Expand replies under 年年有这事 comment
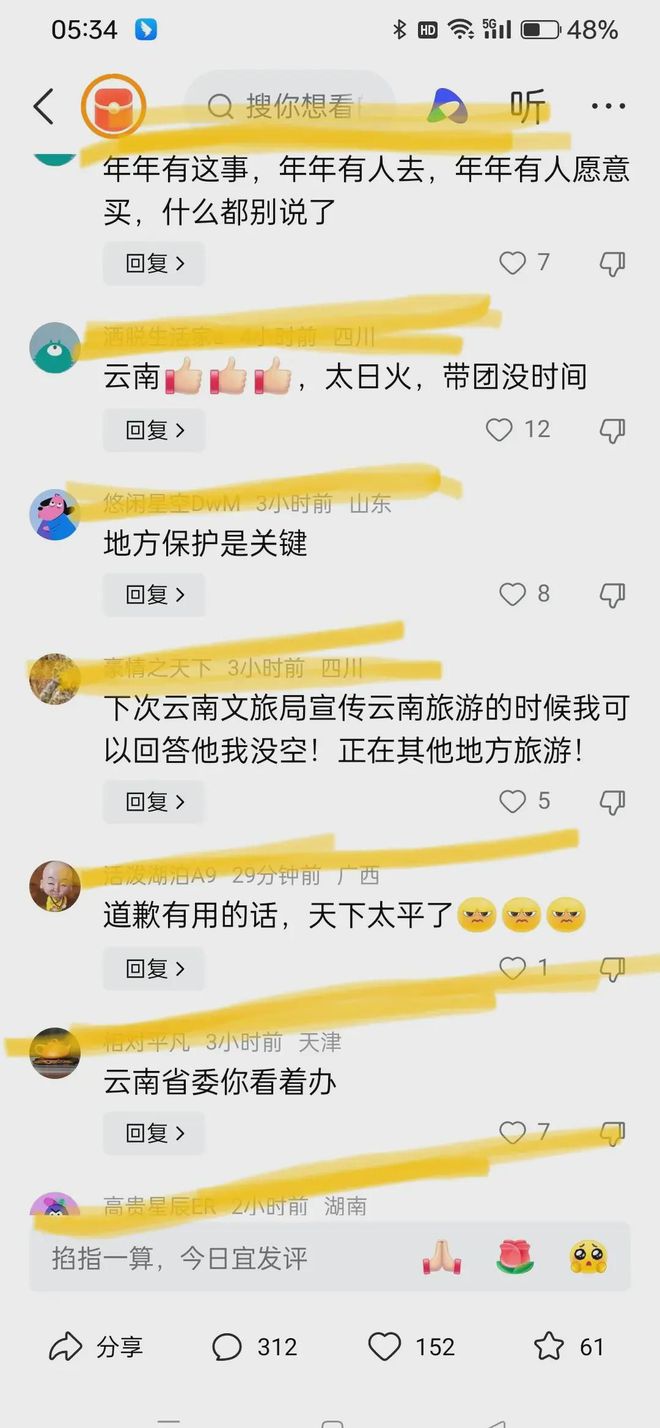 154,263
